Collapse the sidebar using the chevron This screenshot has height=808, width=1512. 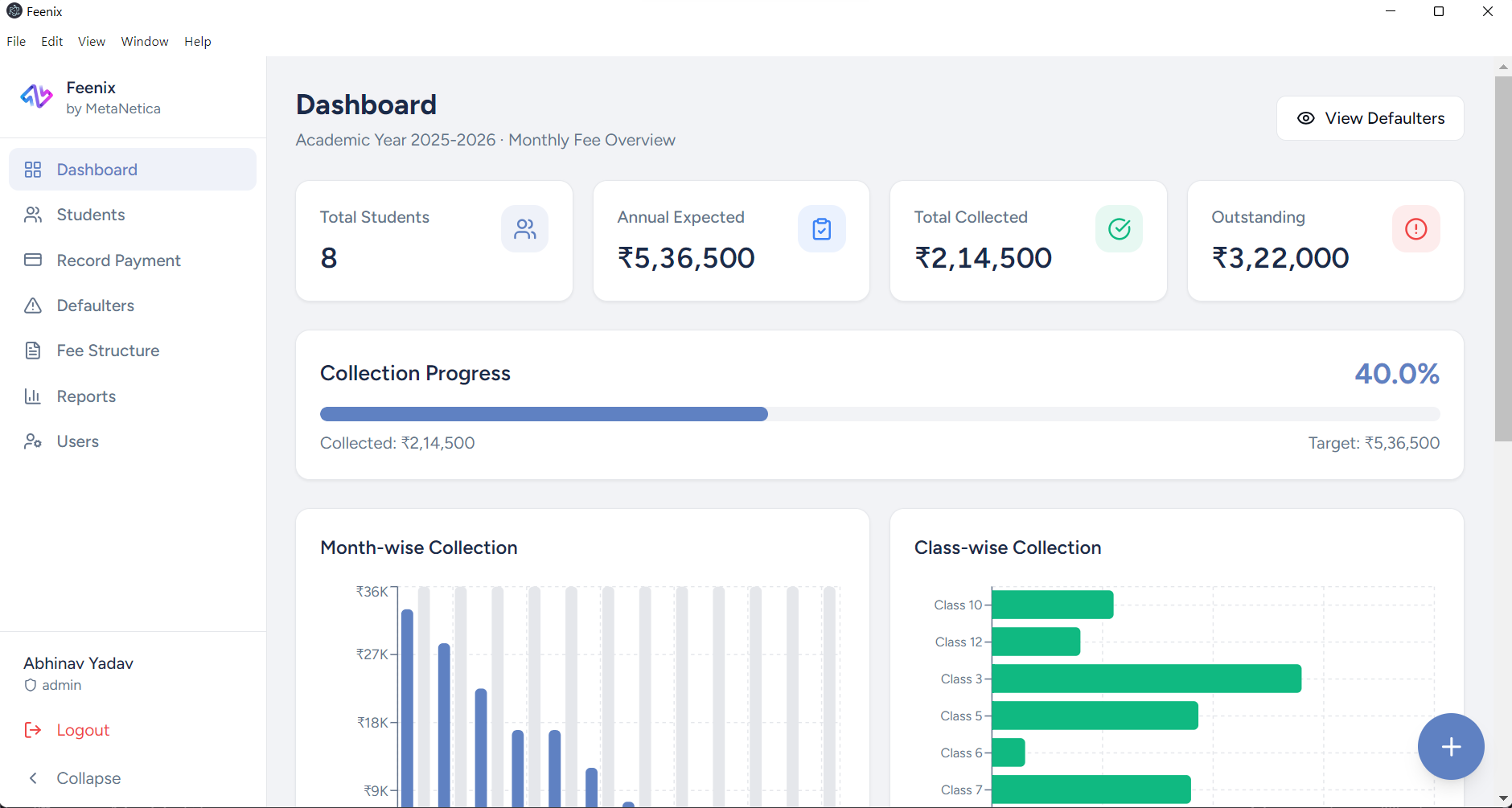33,778
